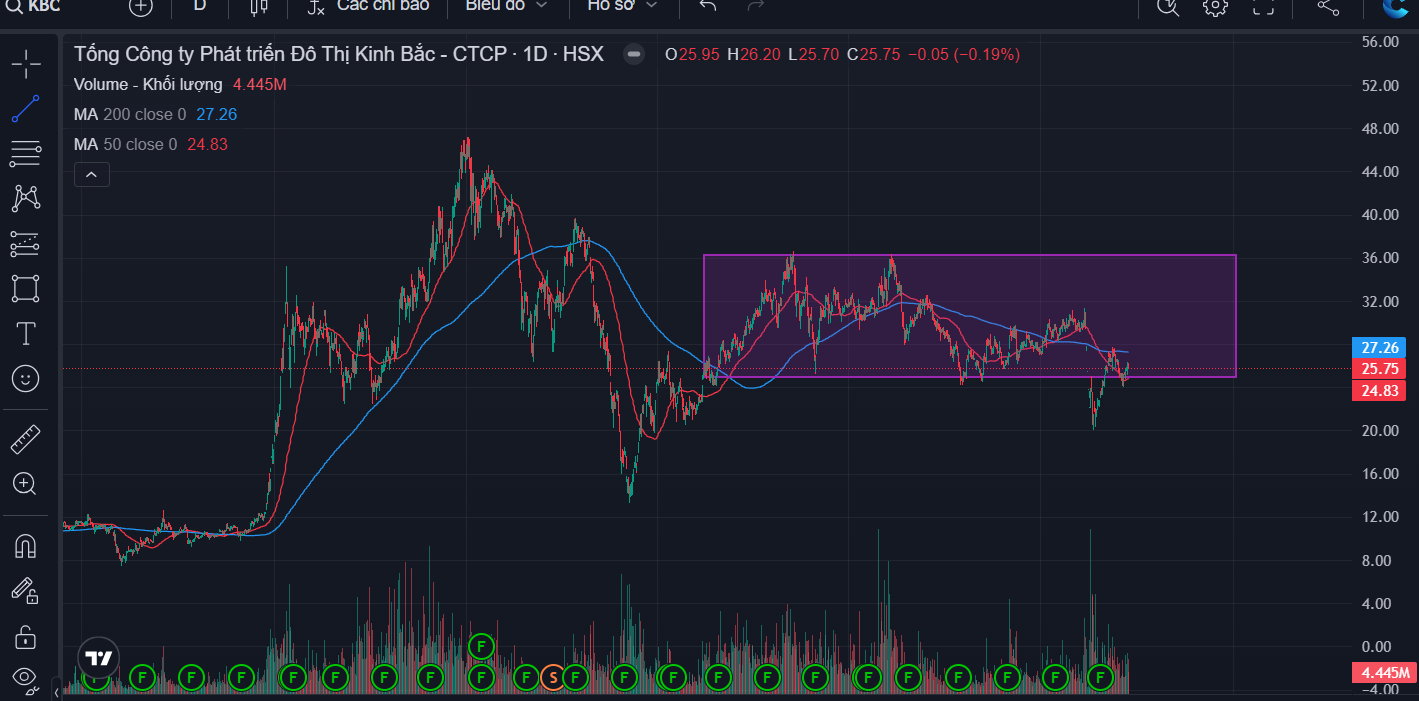Collapse the indicator legend chevron

[91, 175]
